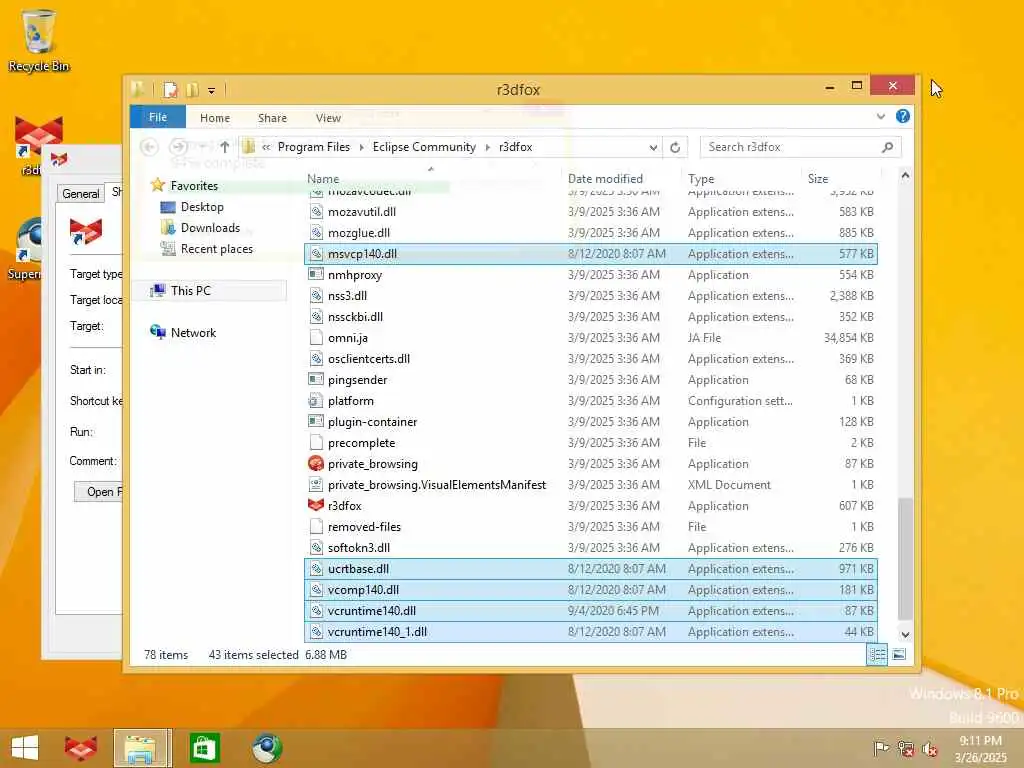This screenshot has width=1024, height=768.
Task: Switch to Details view layout icon
Action: click(x=877, y=654)
